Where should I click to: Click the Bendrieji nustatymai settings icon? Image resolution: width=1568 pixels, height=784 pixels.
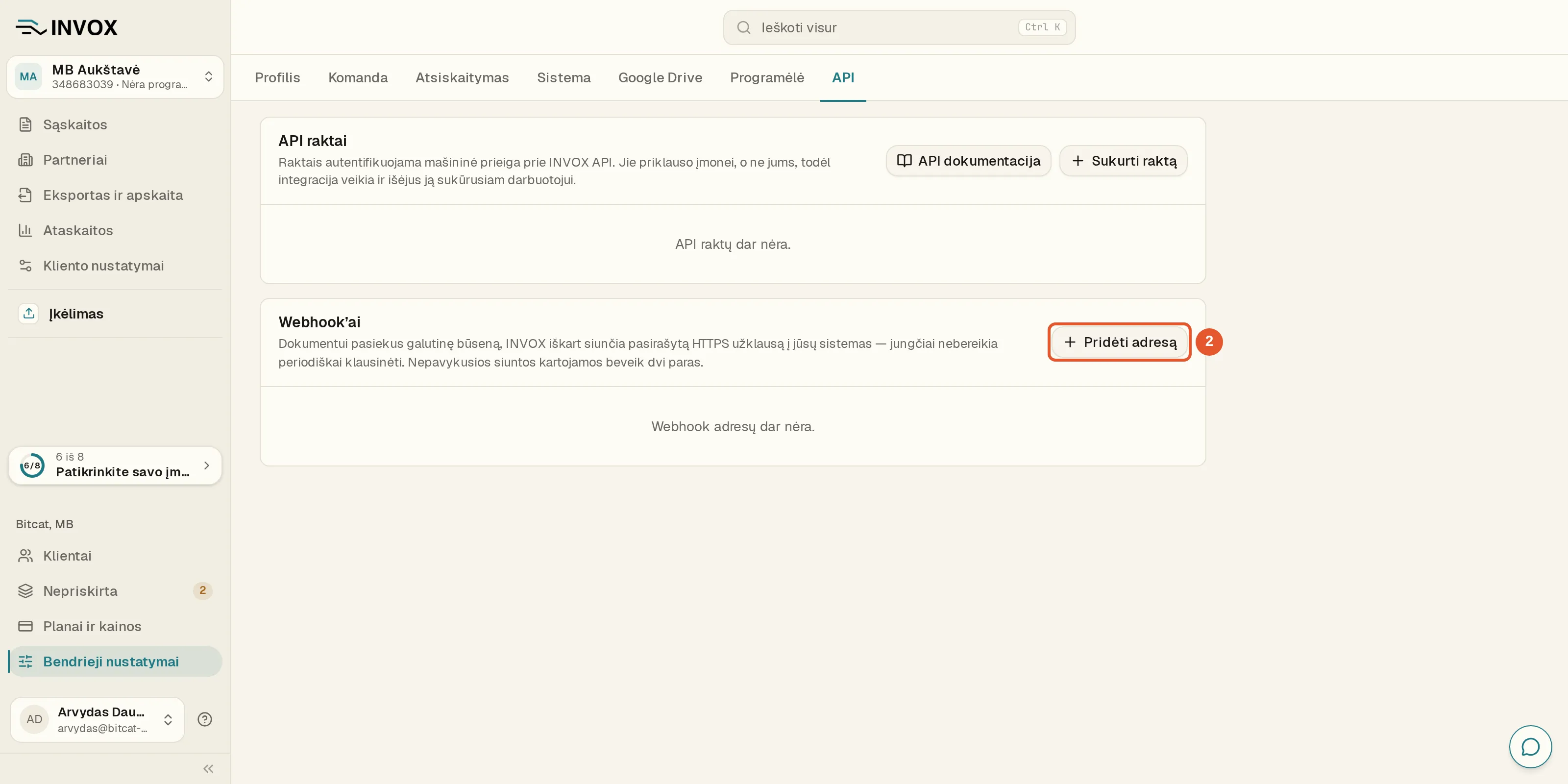(x=25, y=661)
